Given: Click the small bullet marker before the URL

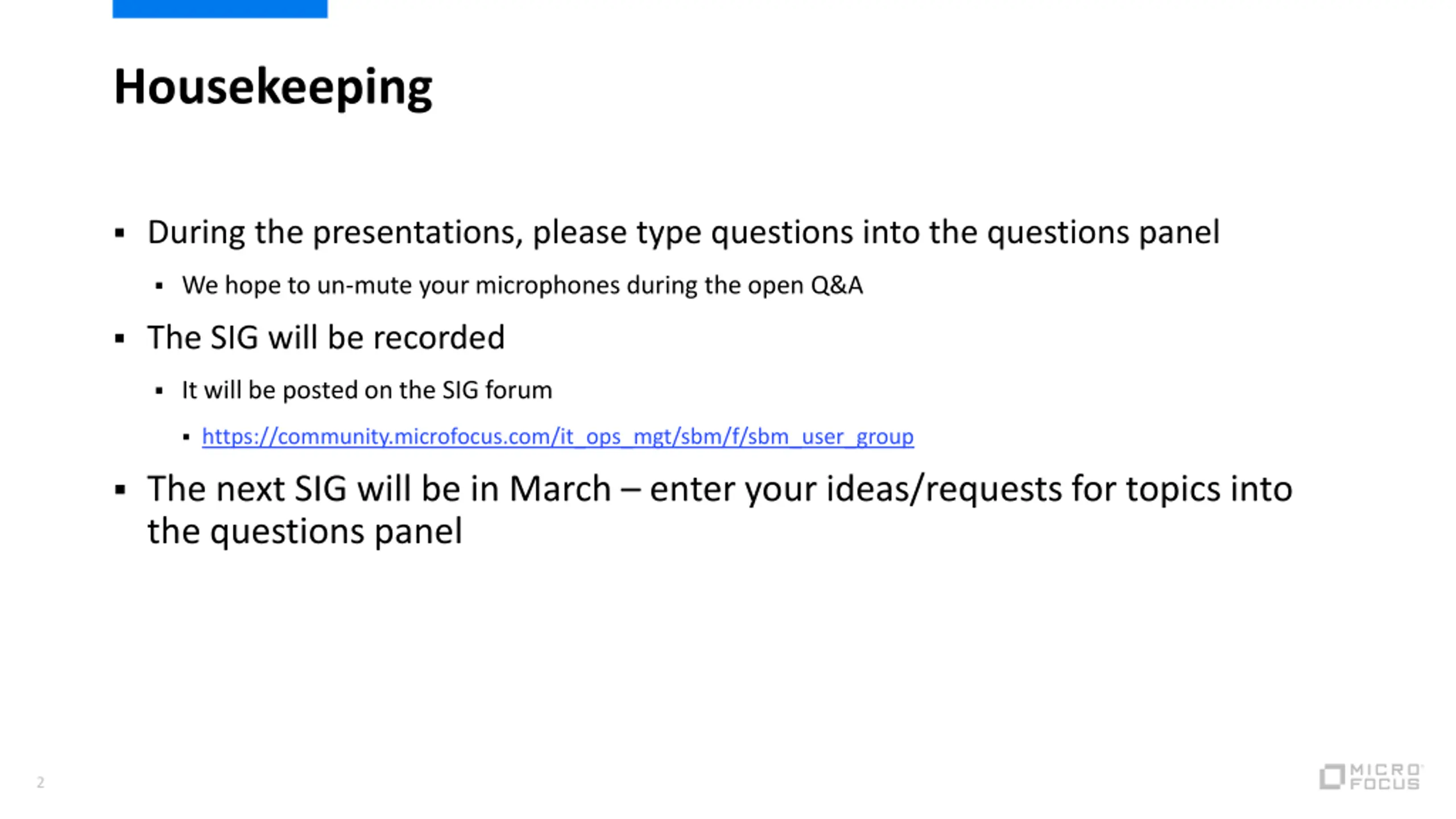Looking at the screenshot, I should [186, 437].
